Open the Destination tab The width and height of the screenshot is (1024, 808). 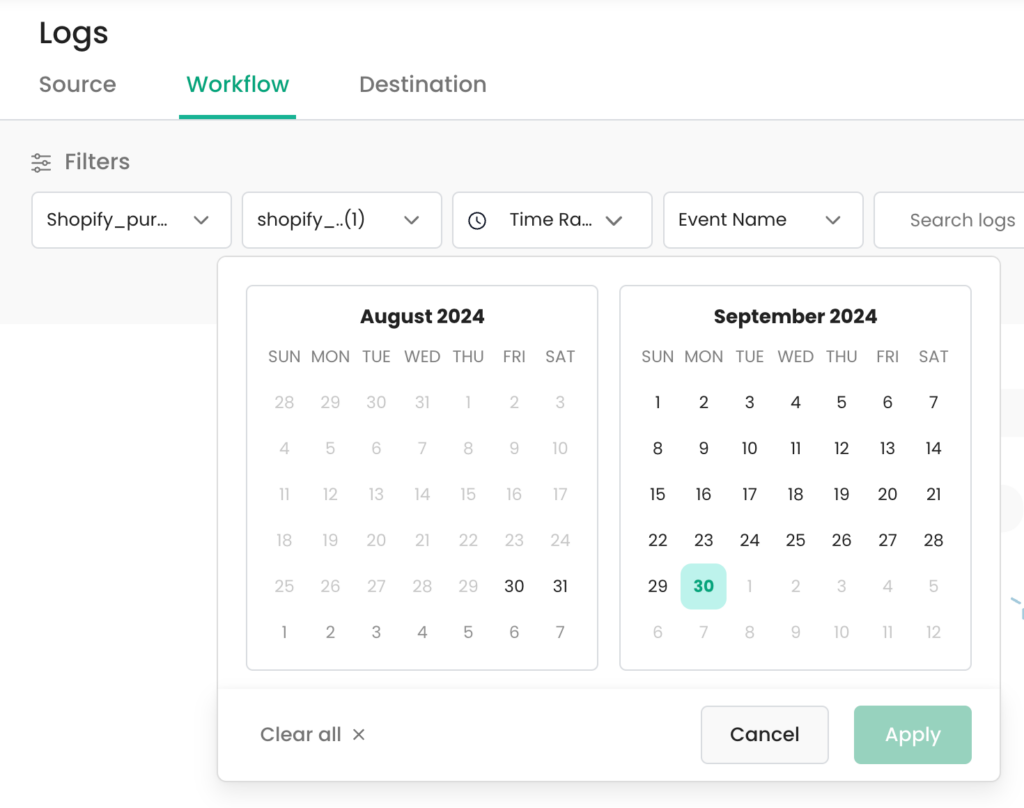(423, 84)
